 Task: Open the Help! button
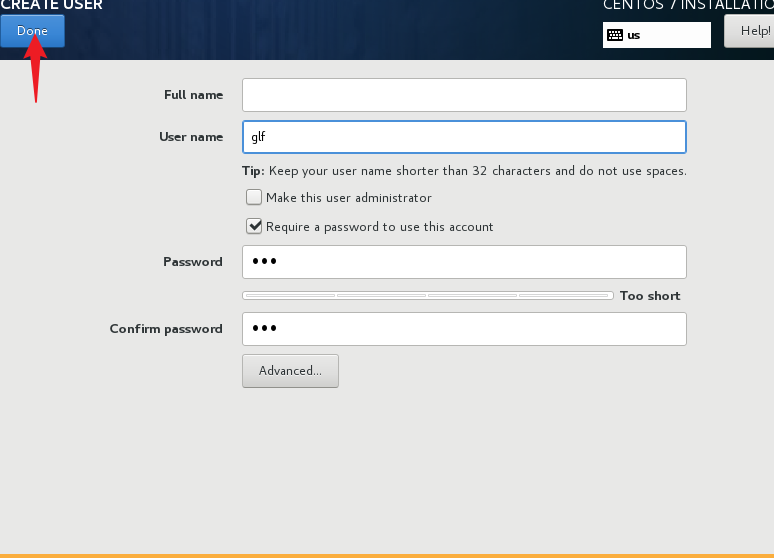point(749,31)
